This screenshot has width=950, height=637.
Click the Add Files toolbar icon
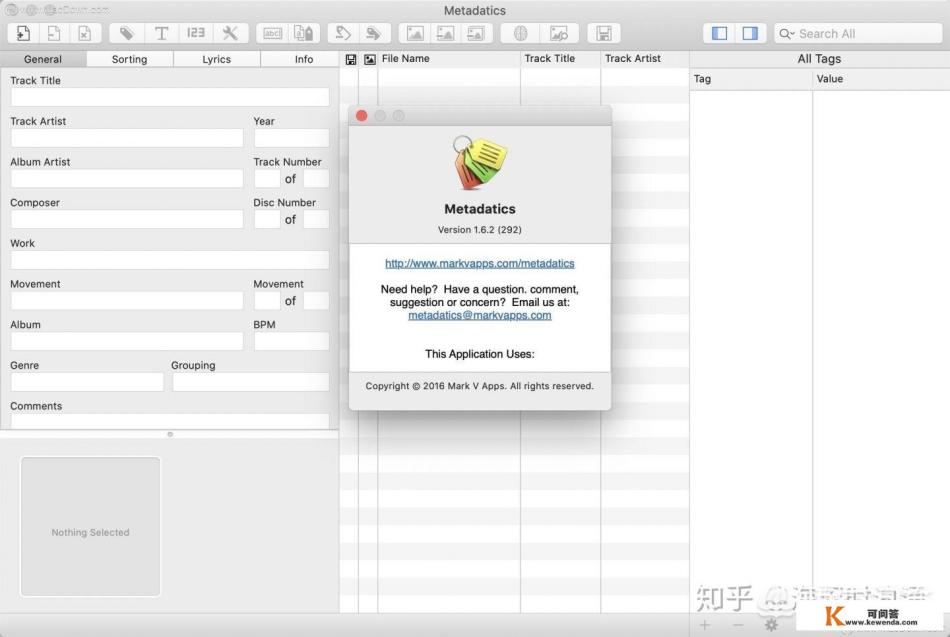tap(22, 33)
